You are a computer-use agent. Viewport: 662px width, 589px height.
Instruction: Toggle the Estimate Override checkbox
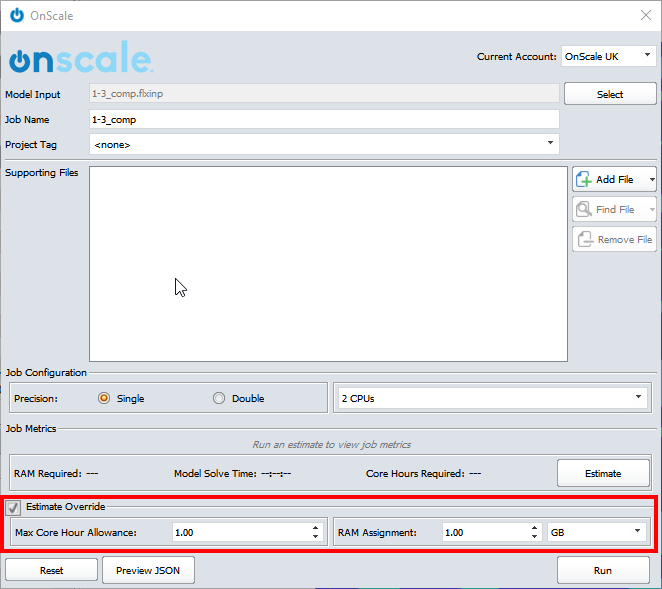pos(13,507)
